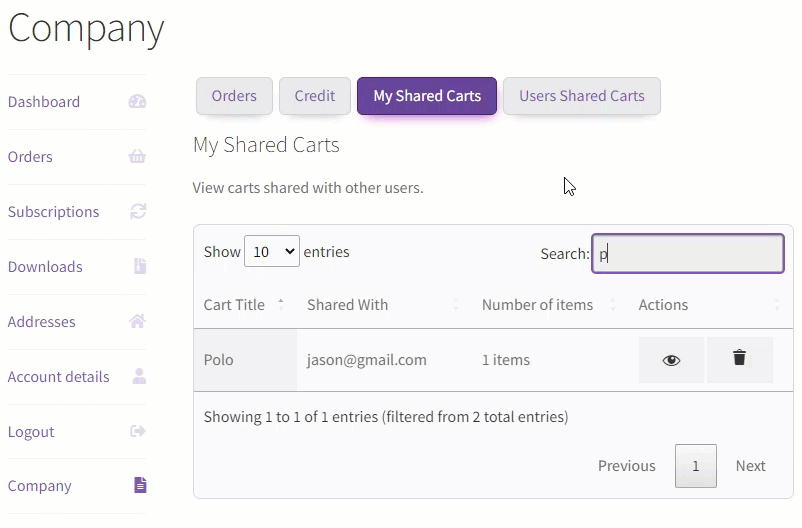Go to Downloads in sidebar

45,267
